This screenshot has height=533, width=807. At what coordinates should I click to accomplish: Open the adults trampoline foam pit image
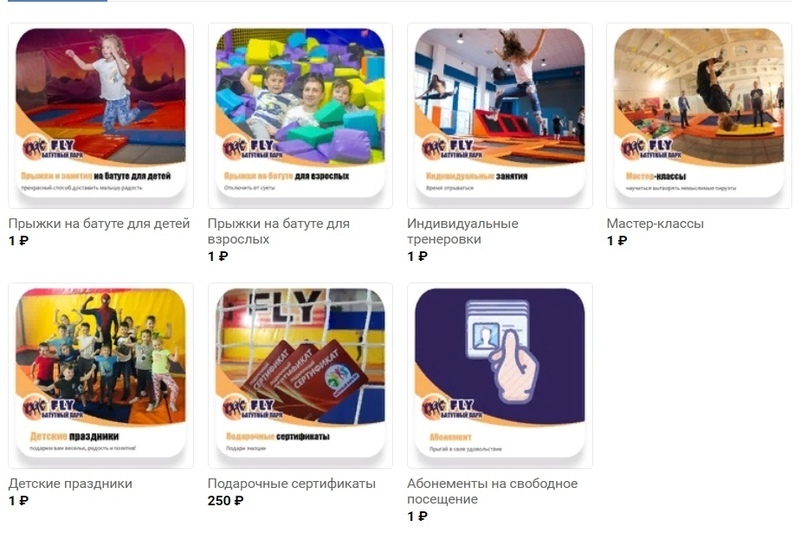(x=300, y=115)
